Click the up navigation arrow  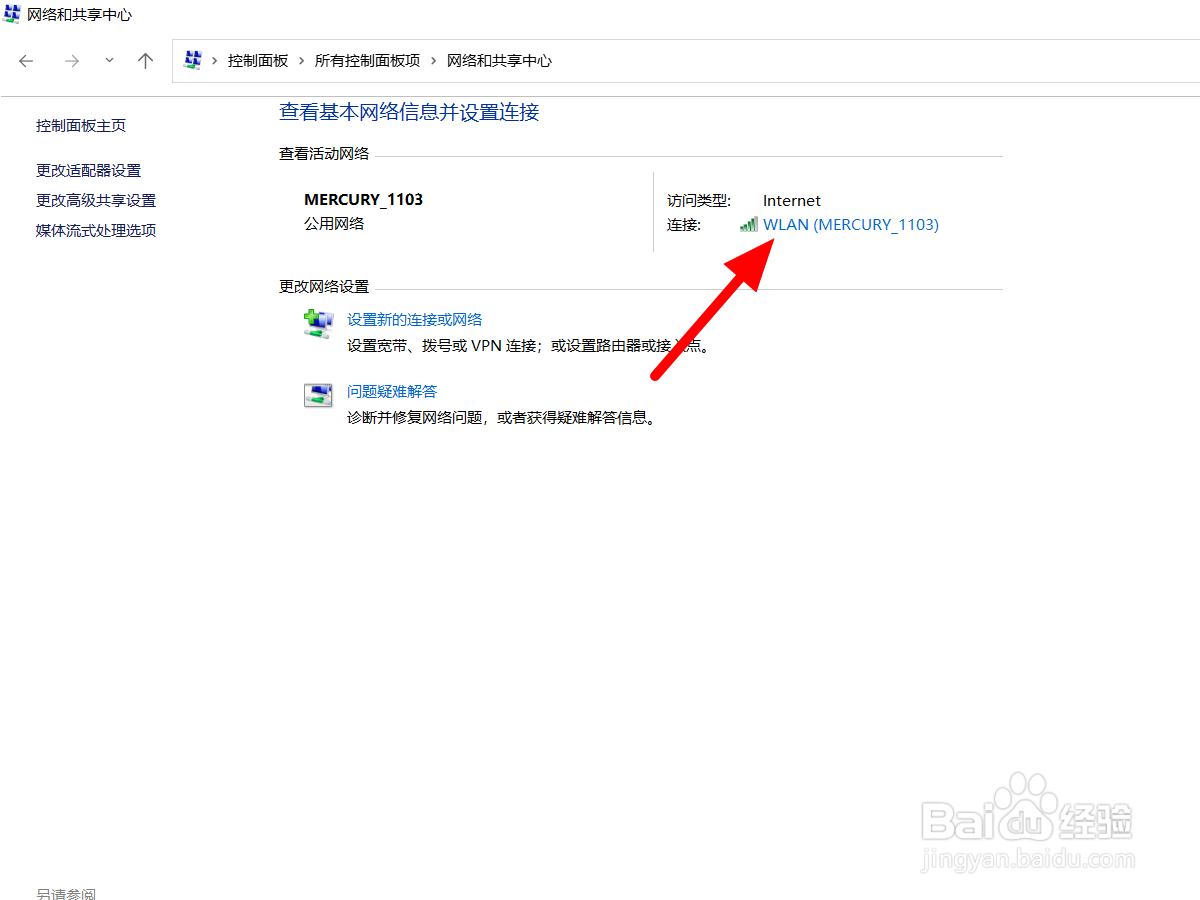[x=145, y=60]
